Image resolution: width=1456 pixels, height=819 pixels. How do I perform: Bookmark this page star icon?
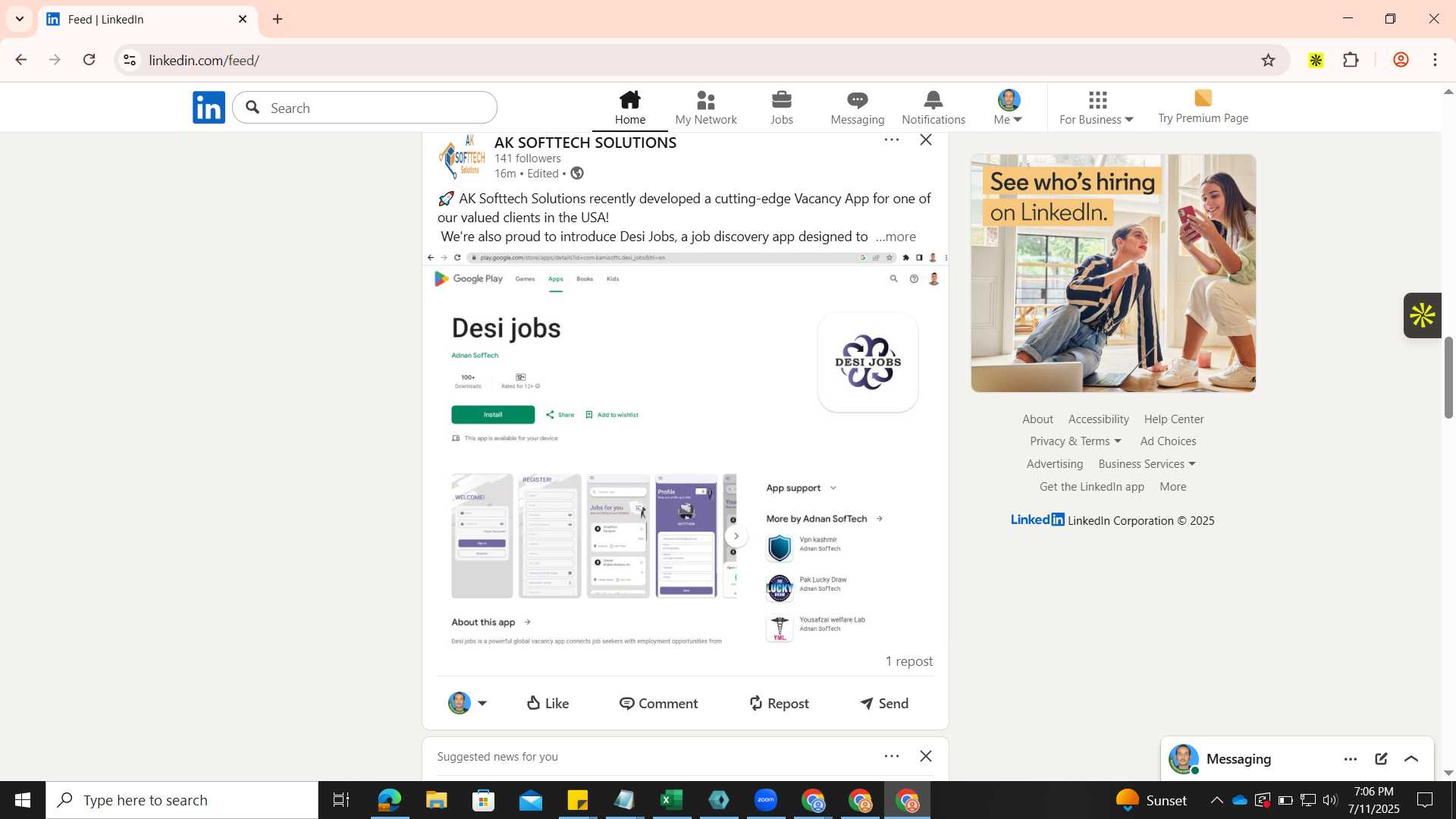[1268, 60]
